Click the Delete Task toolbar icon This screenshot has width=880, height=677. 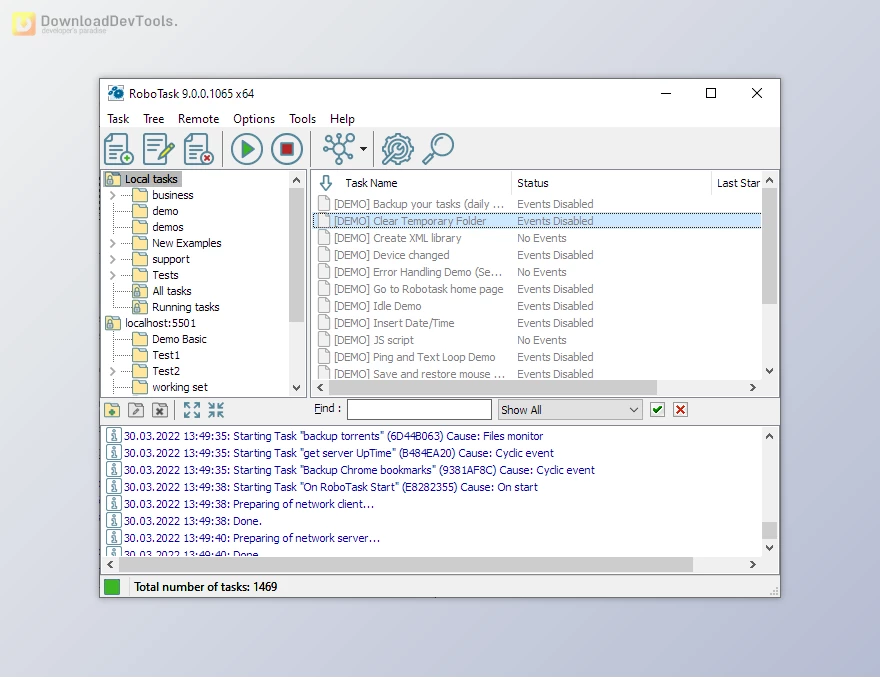(199, 149)
